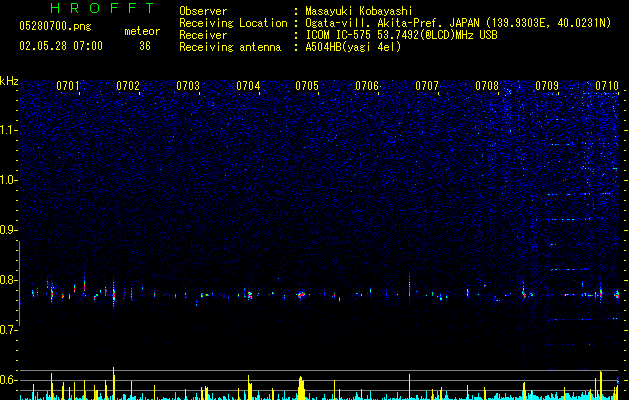
Task: Click the 0.8 kHz axis label
Action: point(9,280)
